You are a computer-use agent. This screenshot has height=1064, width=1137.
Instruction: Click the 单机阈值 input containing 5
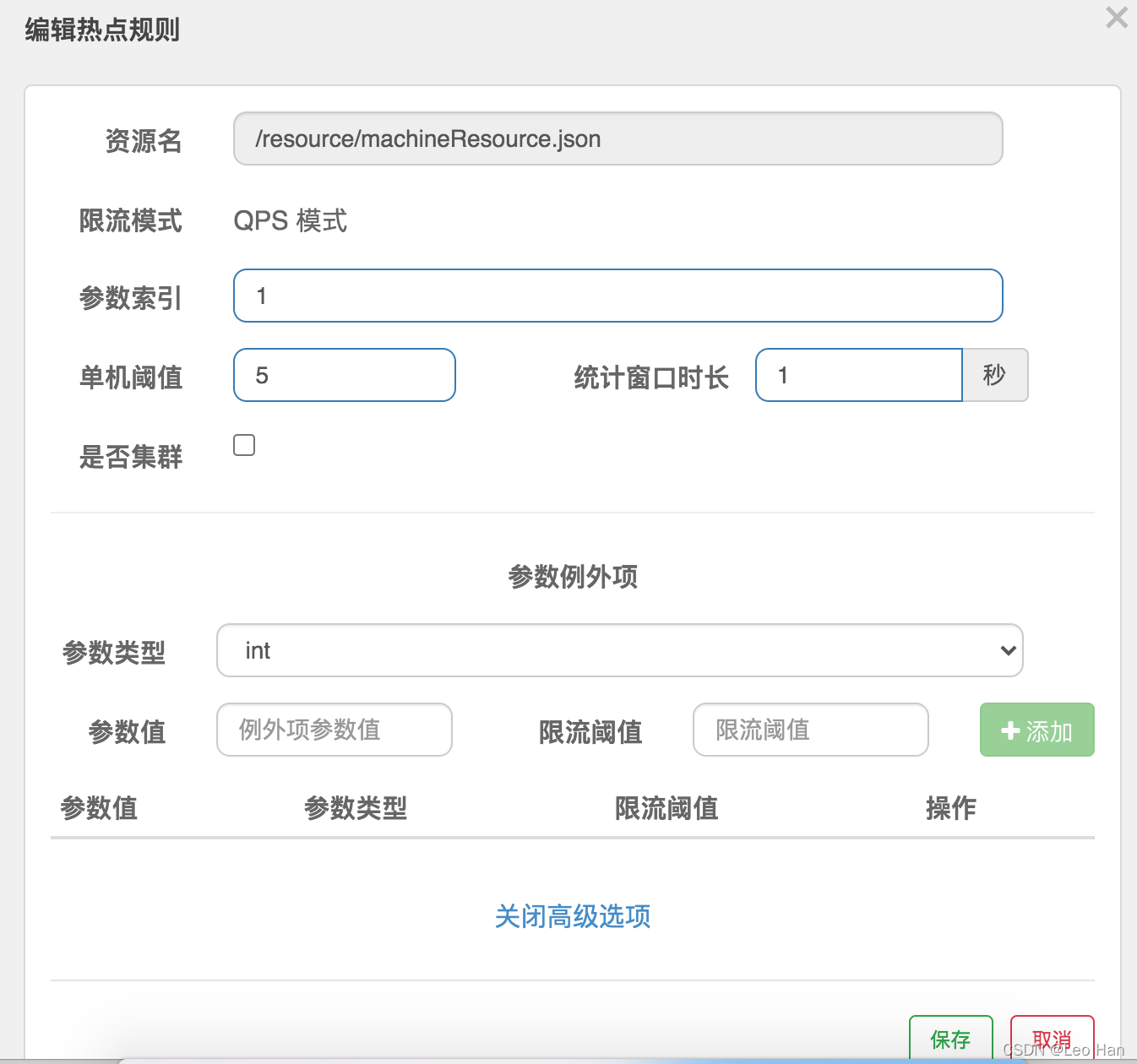click(x=344, y=375)
